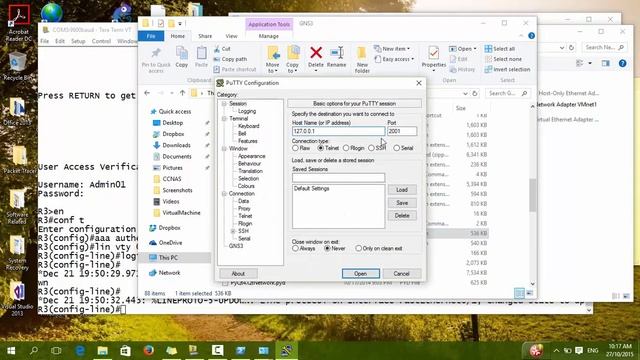Click Invert selection in ribbon
Image resolution: width=640 pixels, height=360 pixels.
(507, 69)
